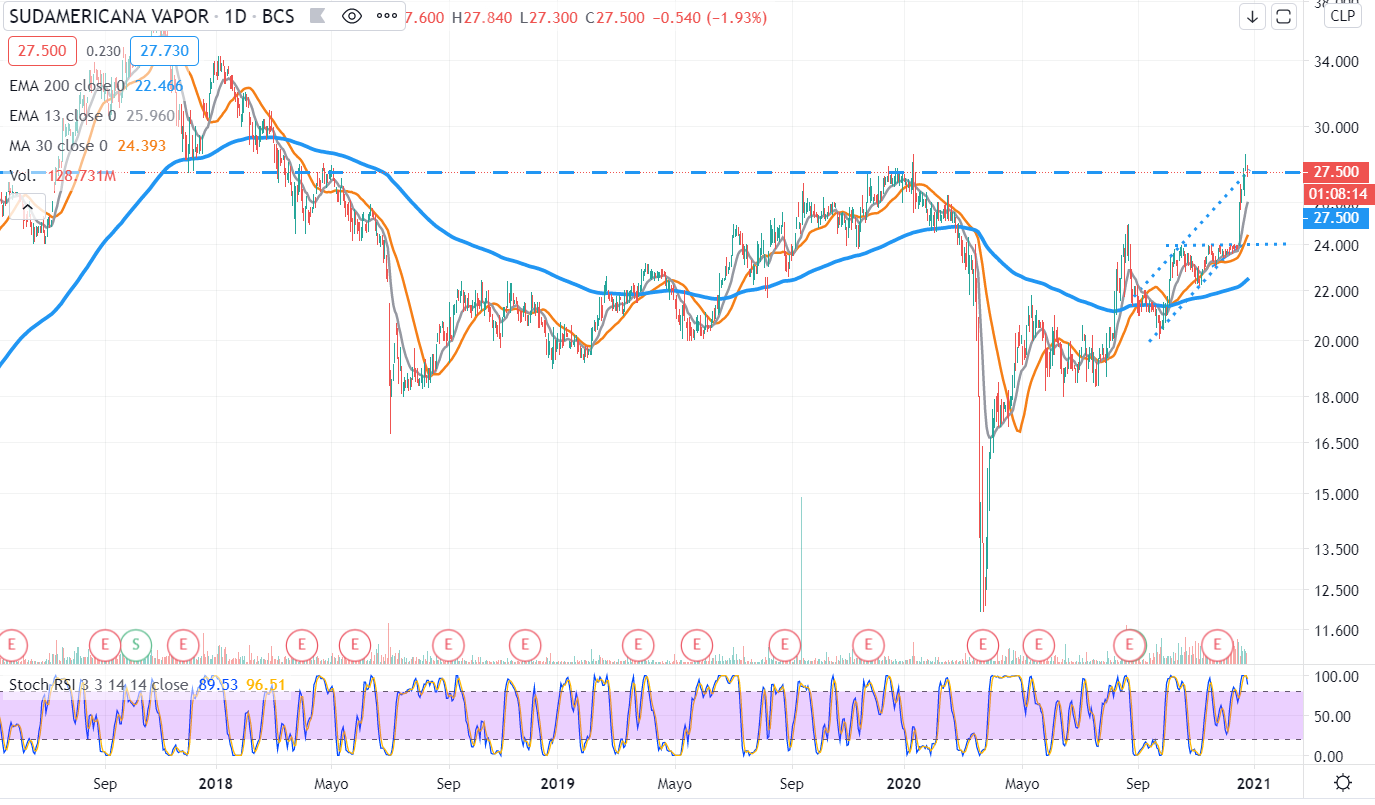This screenshot has height=805, width=1375.
Task: Click the Stoch RSI value 89.53
Action: tap(216, 685)
